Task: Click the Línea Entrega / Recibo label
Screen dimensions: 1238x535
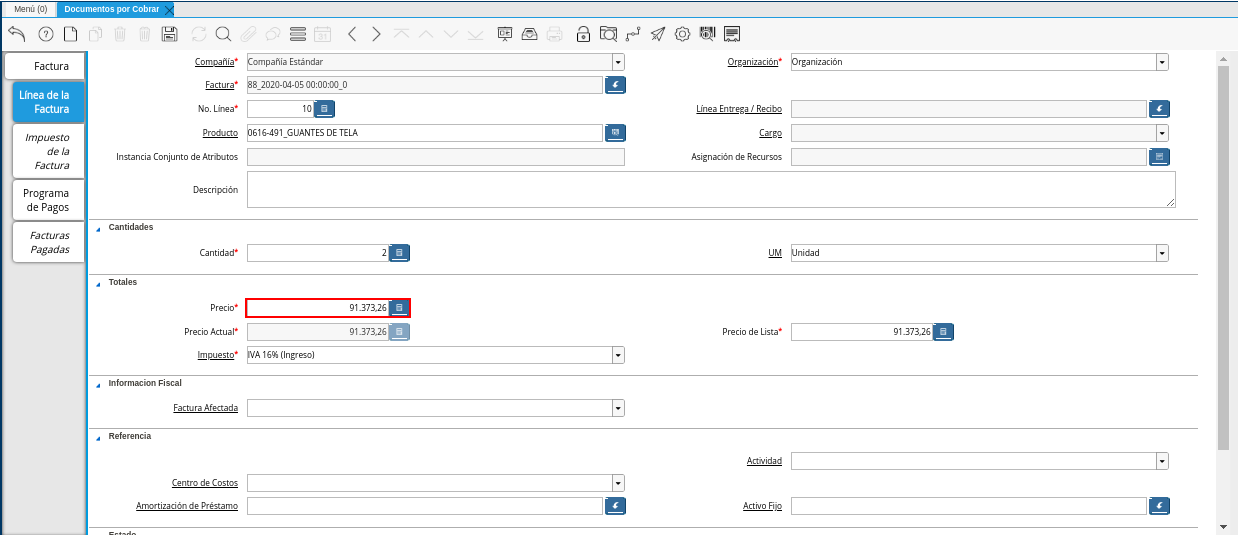Action: [x=739, y=109]
